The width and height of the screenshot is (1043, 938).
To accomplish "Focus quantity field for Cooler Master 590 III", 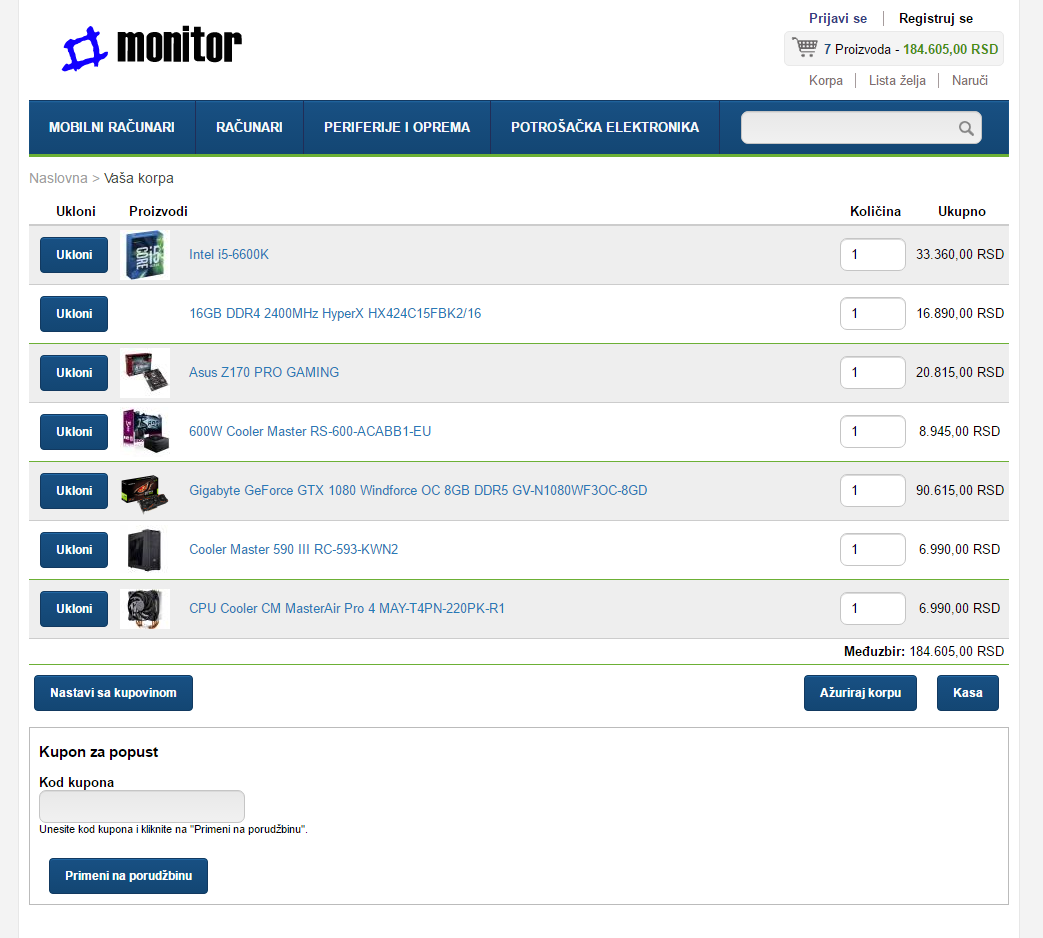I will pos(873,549).
